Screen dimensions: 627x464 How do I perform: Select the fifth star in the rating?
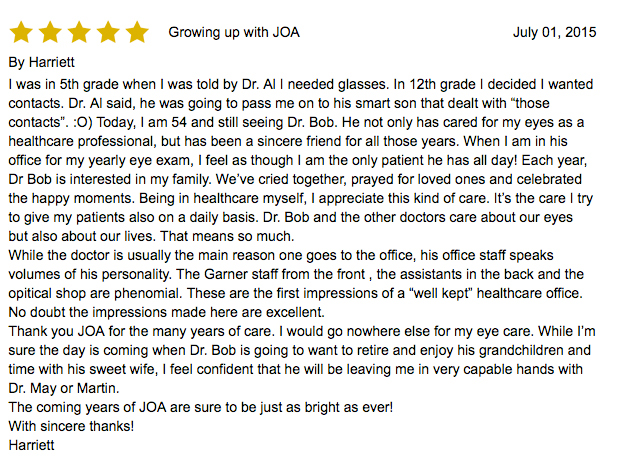[136, 33]
